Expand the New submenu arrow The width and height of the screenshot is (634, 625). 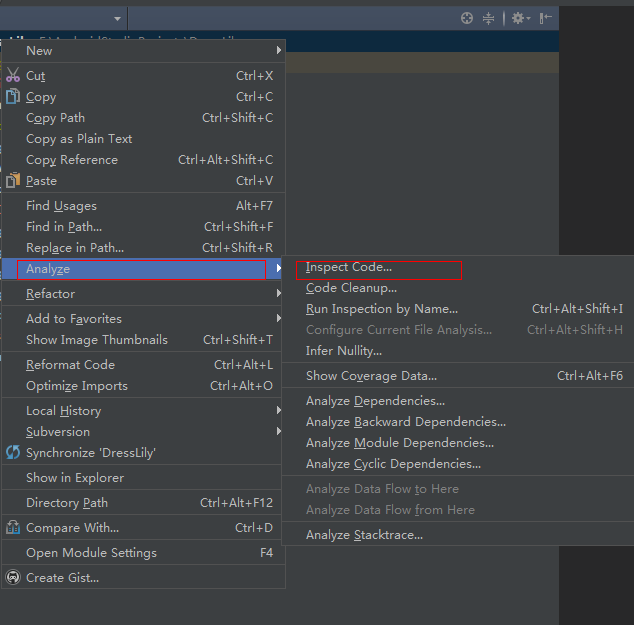pos(279,50)
